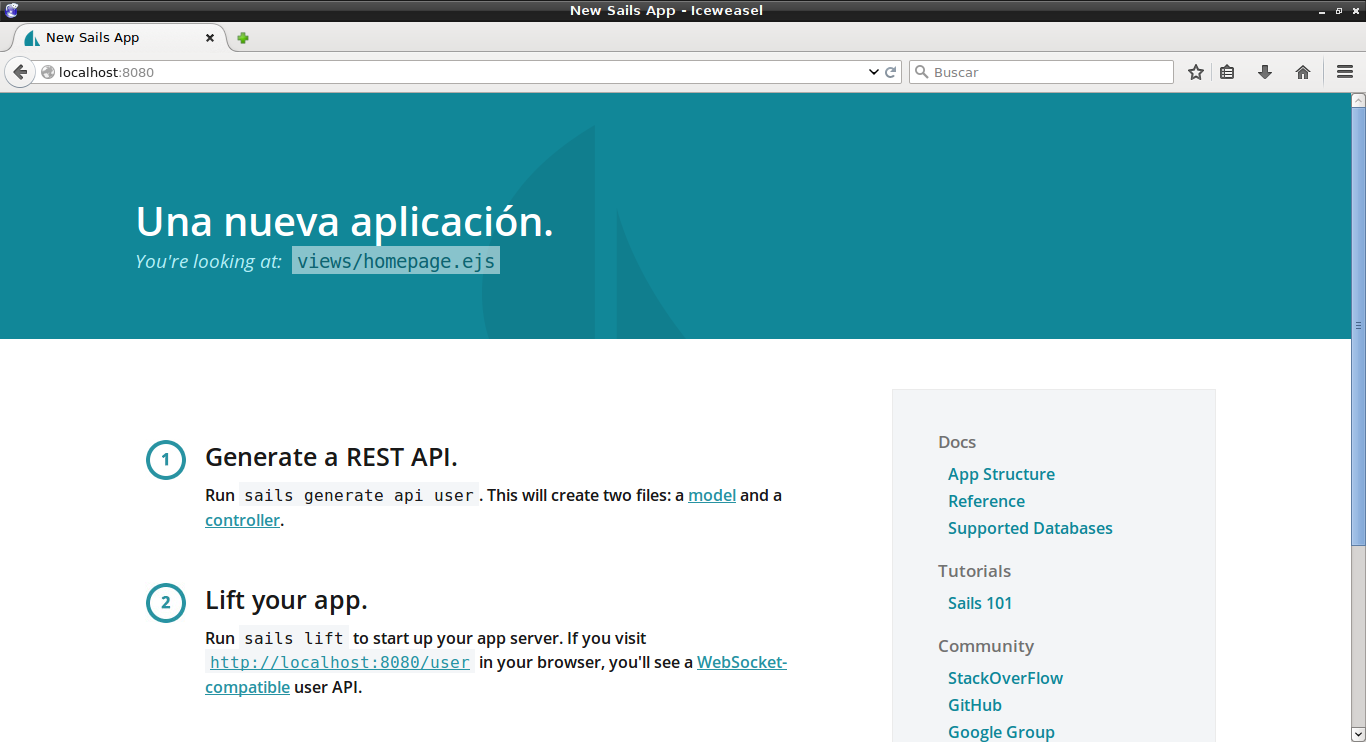The image size is (1366, 742).
Task: Click the browser back arrow button
Action: 20,72
